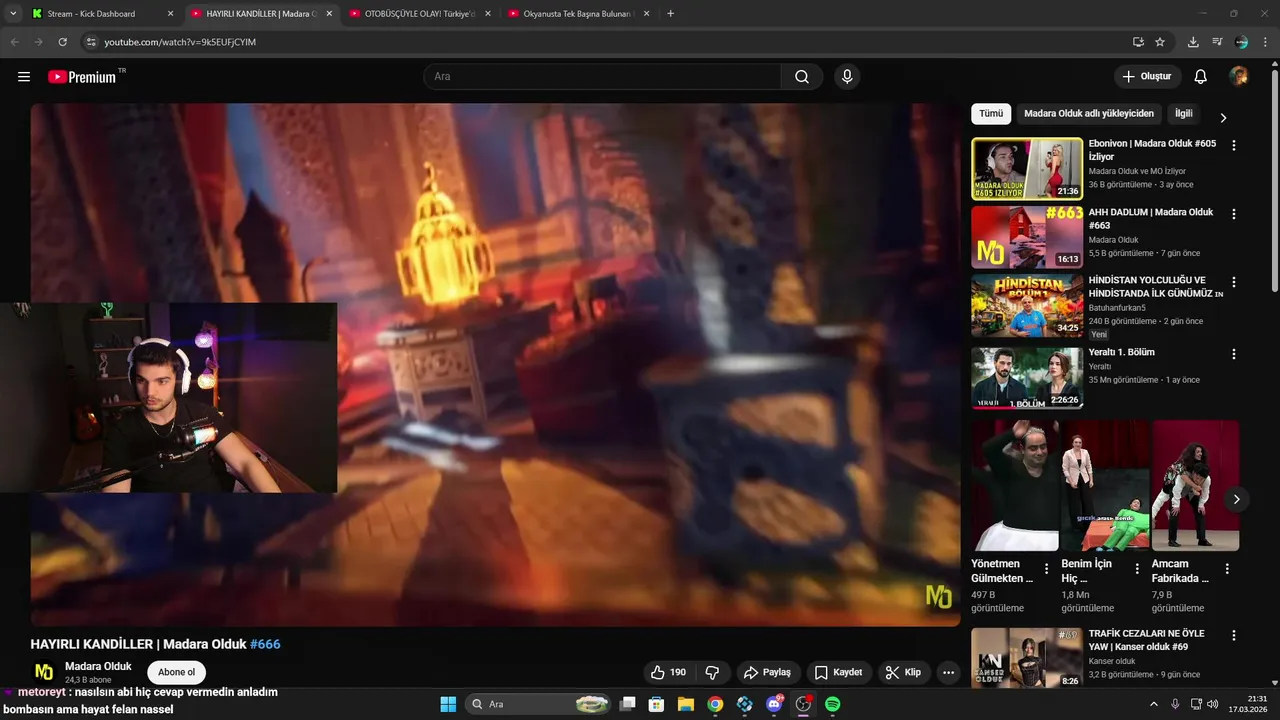Open options for AHH DADLUM #663 video
This screenshot has width=1280, height=720.
coord(1233,214)
